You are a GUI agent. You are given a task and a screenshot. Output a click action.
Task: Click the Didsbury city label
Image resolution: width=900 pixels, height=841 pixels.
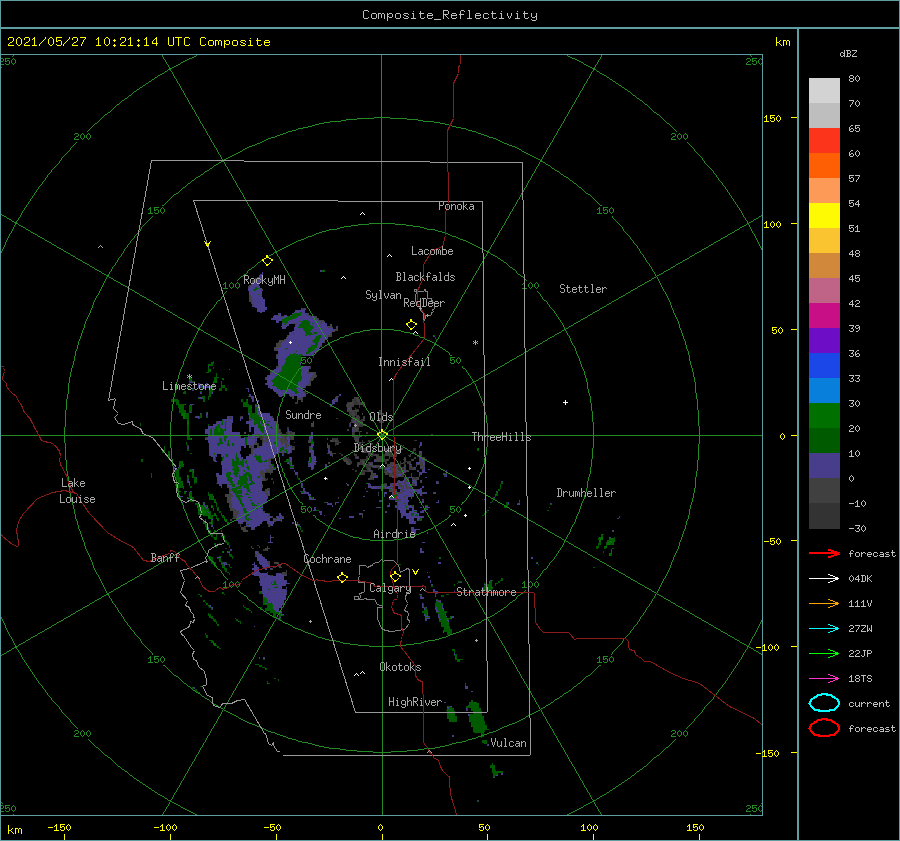(377, 448)
